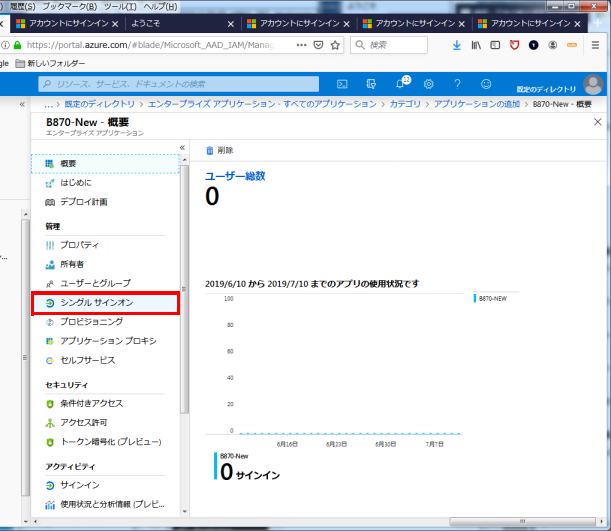Viewport: 611px width, 531px height.
Task: Click the orange extension icon in toolbar
Action: [572, 45]
